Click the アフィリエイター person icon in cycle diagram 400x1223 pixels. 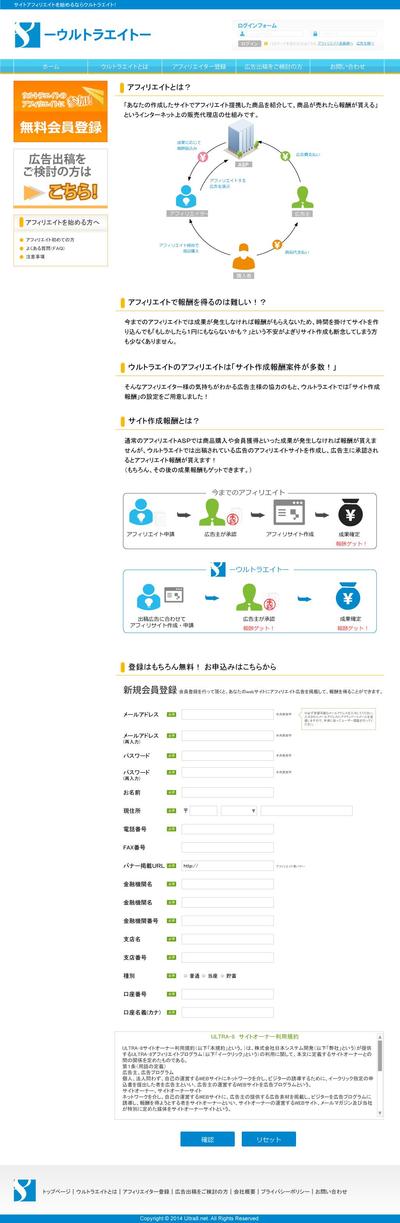click(x=187, y=196)
